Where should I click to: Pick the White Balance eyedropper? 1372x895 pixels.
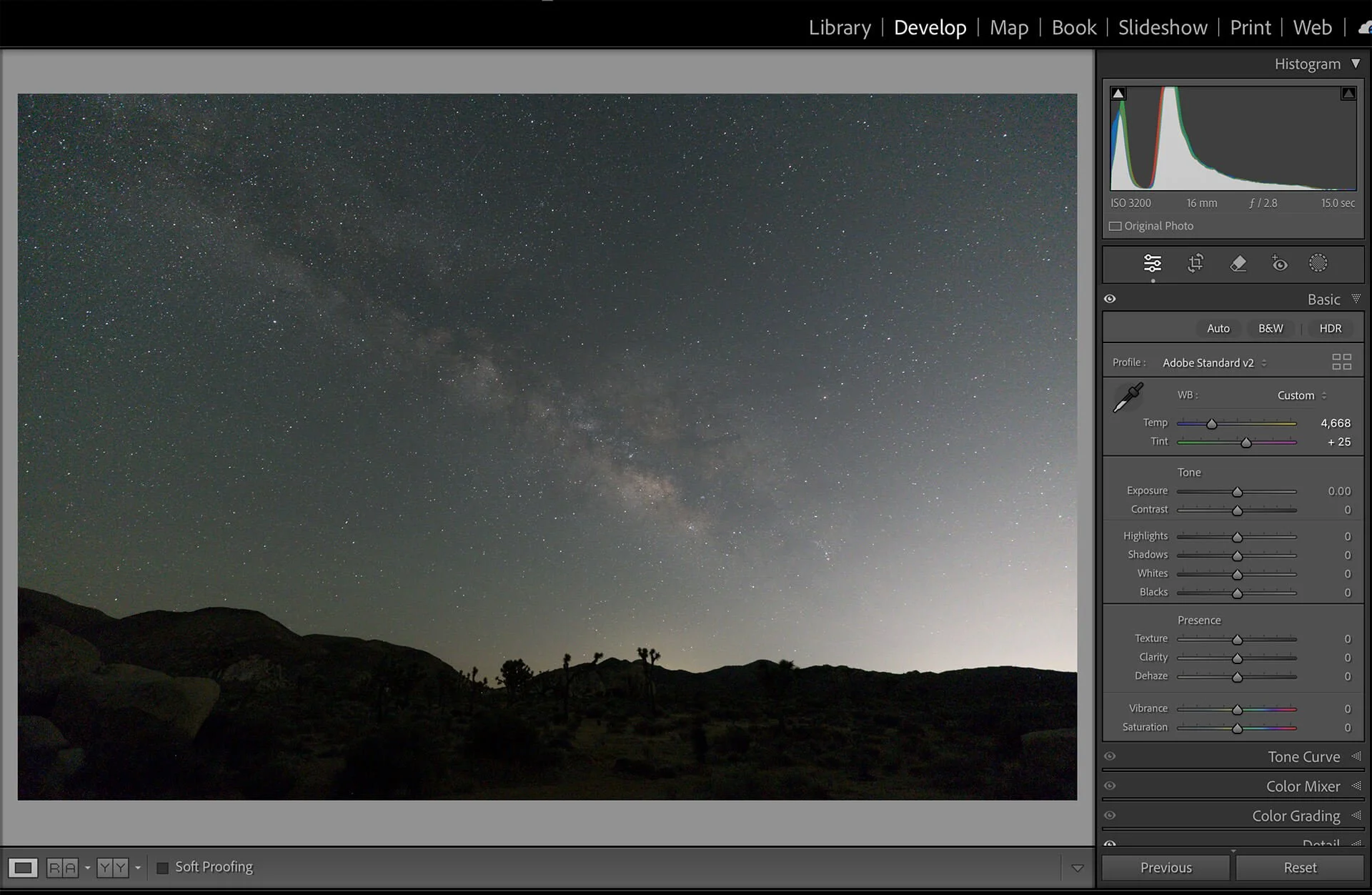click(1128, 397)
